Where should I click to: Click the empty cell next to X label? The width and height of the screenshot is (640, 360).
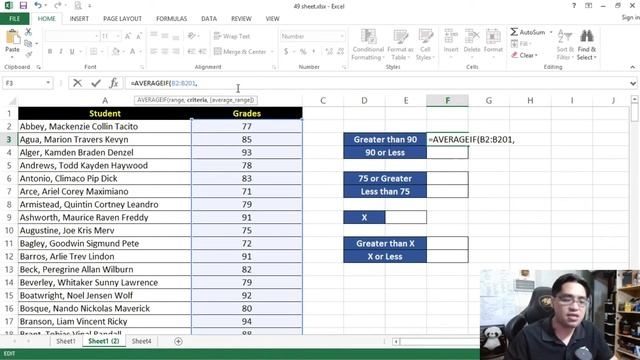point(406,218)
